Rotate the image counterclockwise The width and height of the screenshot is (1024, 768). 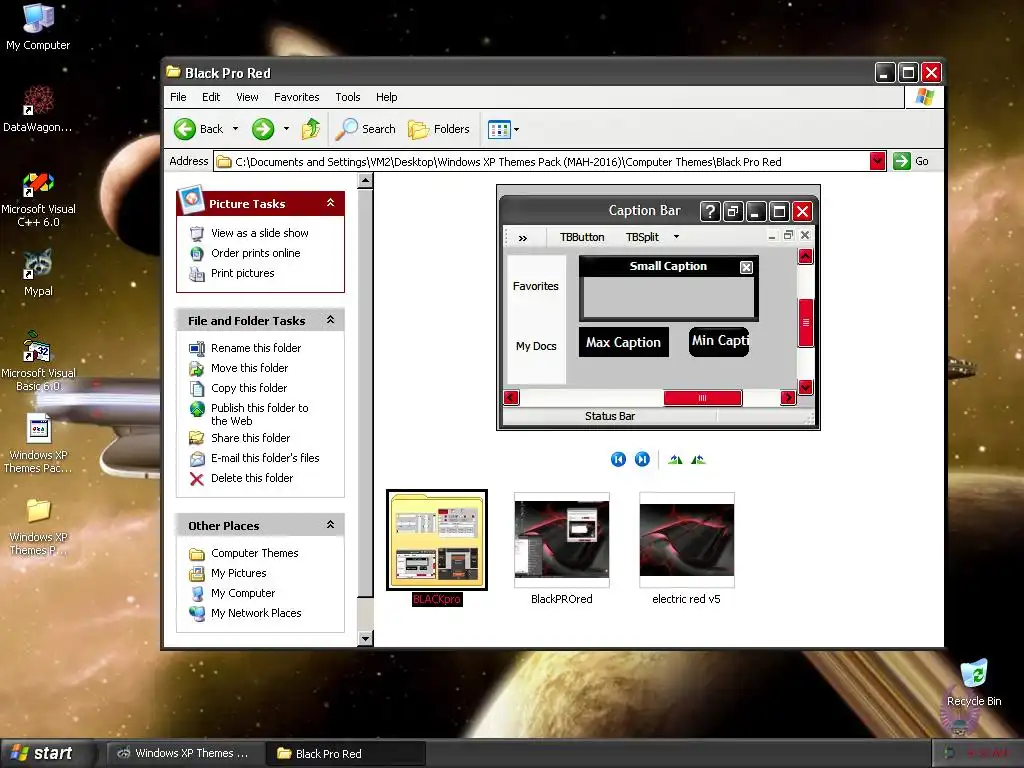coord(698,459)
